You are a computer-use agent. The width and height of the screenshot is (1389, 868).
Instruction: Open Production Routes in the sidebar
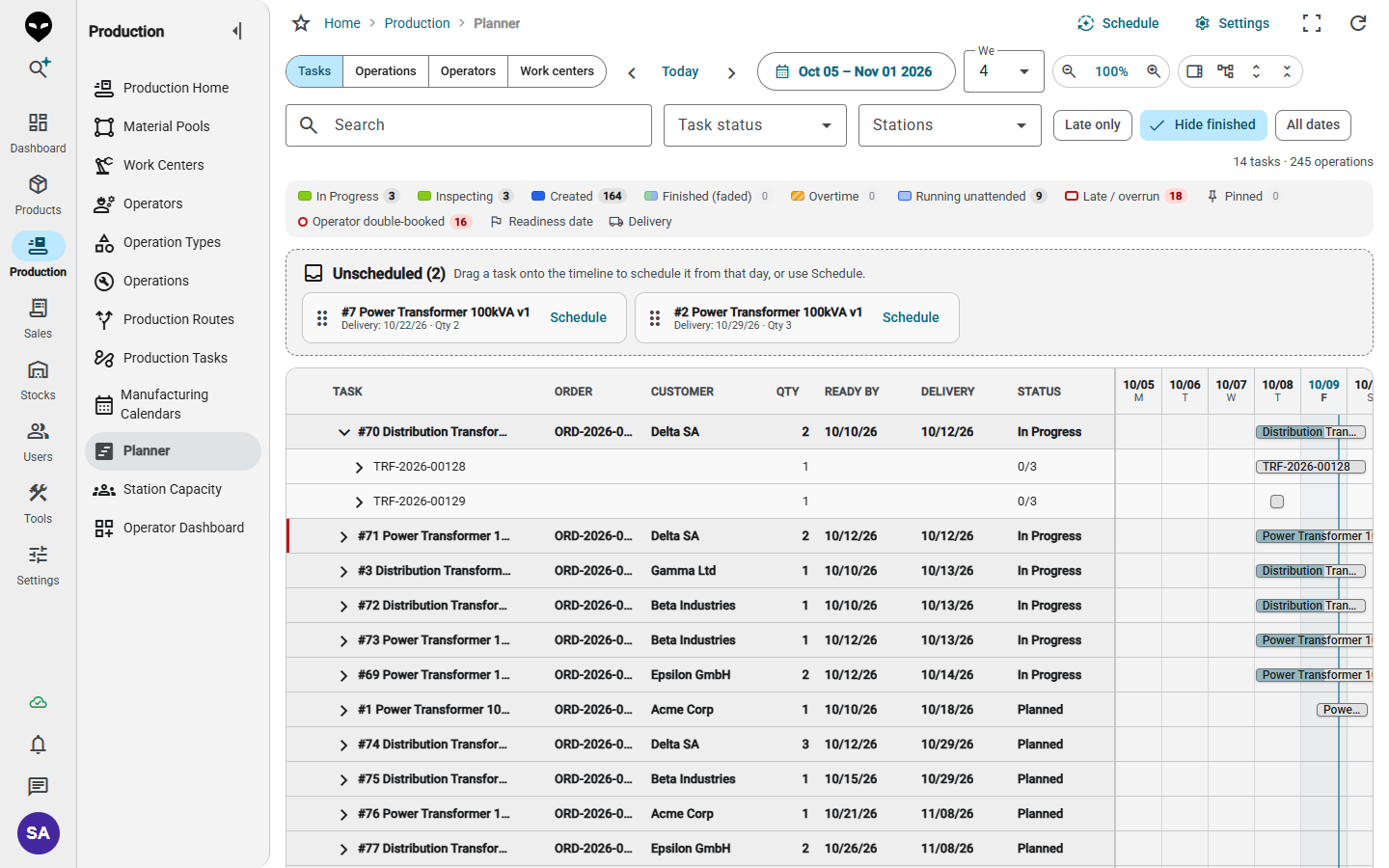tap(173, 319)
